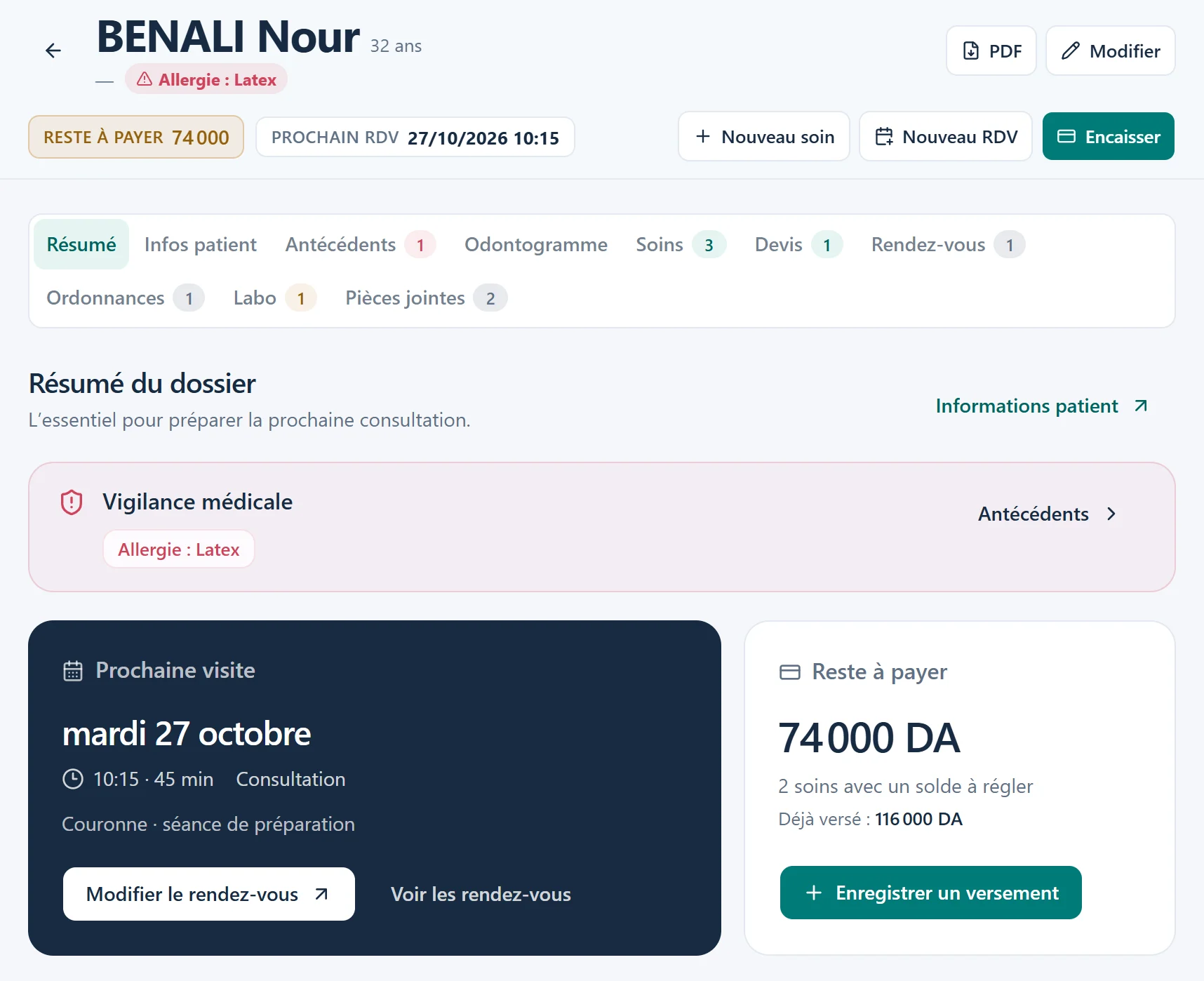Open the Infos patient tab
1204x981 pixels.
201,244
